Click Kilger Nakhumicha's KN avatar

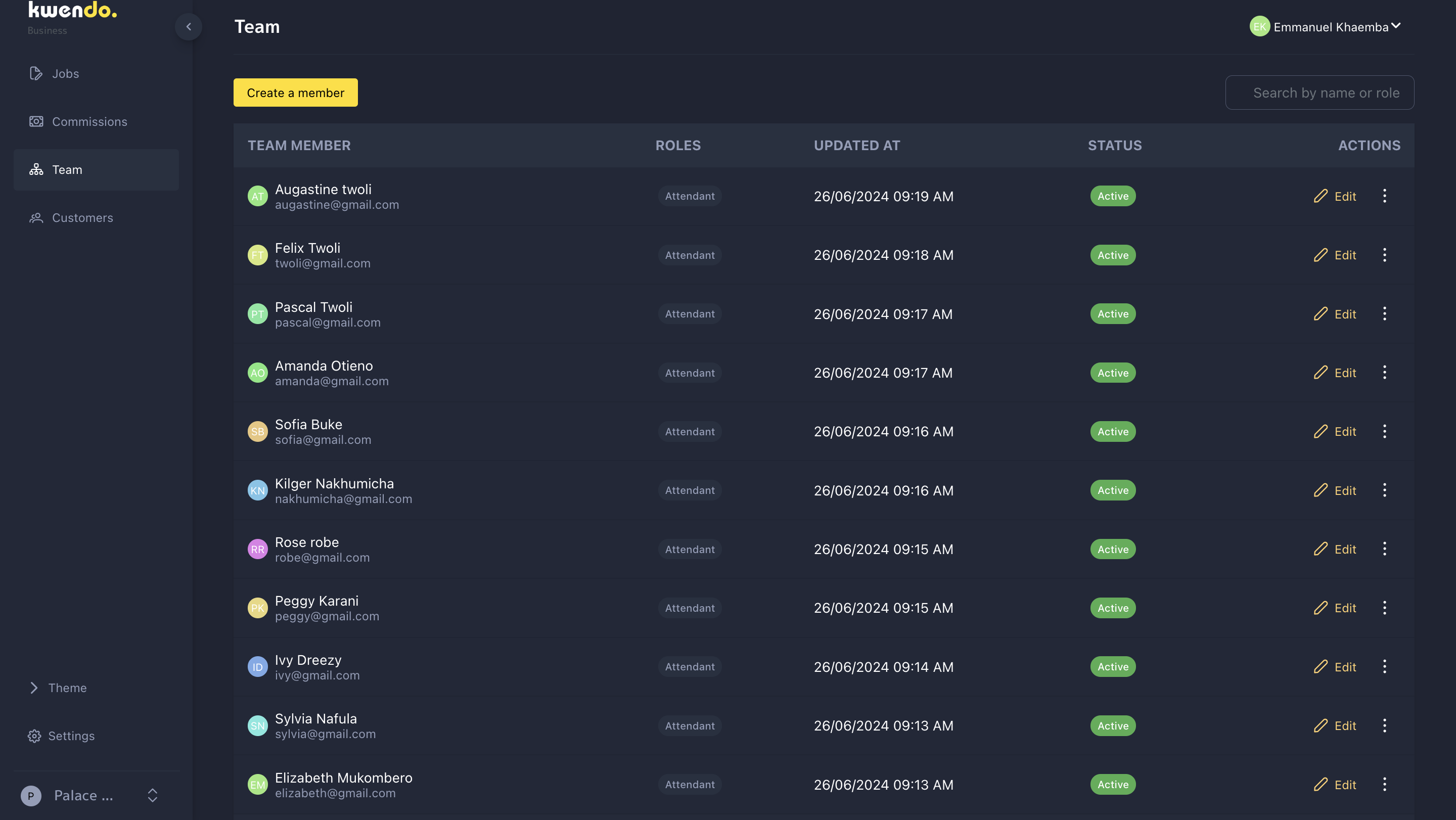(x=257, y=490)
